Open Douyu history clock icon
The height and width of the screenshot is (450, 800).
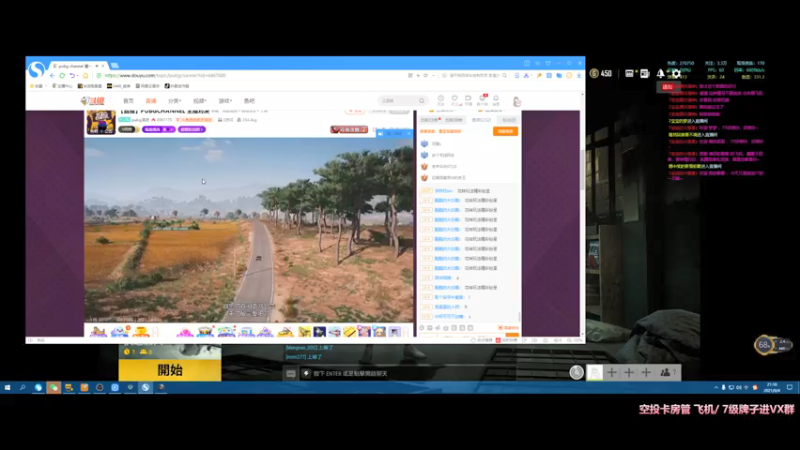[x=441, y=99]
